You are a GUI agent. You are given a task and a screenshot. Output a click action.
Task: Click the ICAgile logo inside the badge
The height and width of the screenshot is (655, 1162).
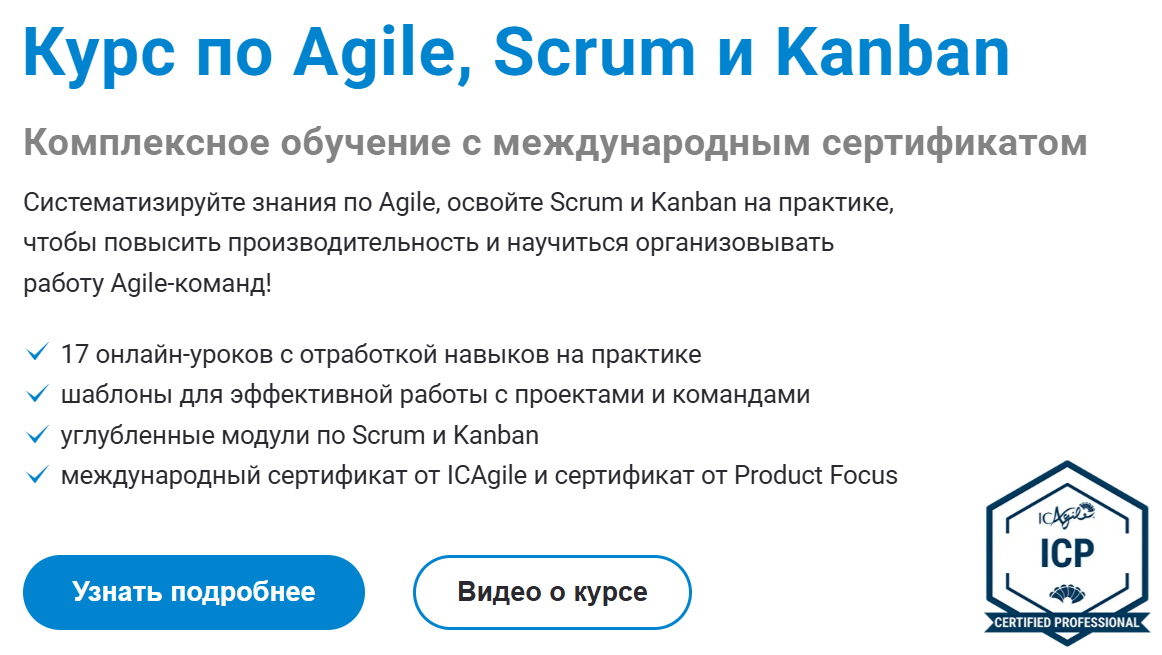pyautogui.click(x=1066, y=515)
